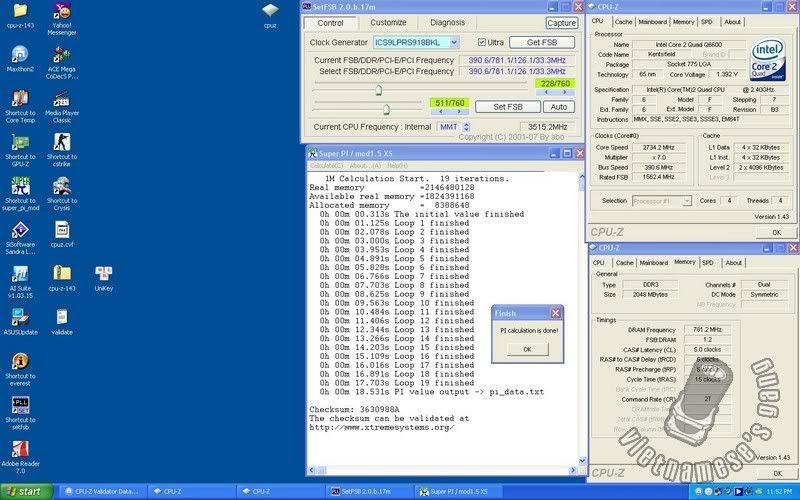Open Clock Generator dropdown ICS9LPRS918BKL
The height and width of the screenshot is (500, 800).
pos(454,42)
